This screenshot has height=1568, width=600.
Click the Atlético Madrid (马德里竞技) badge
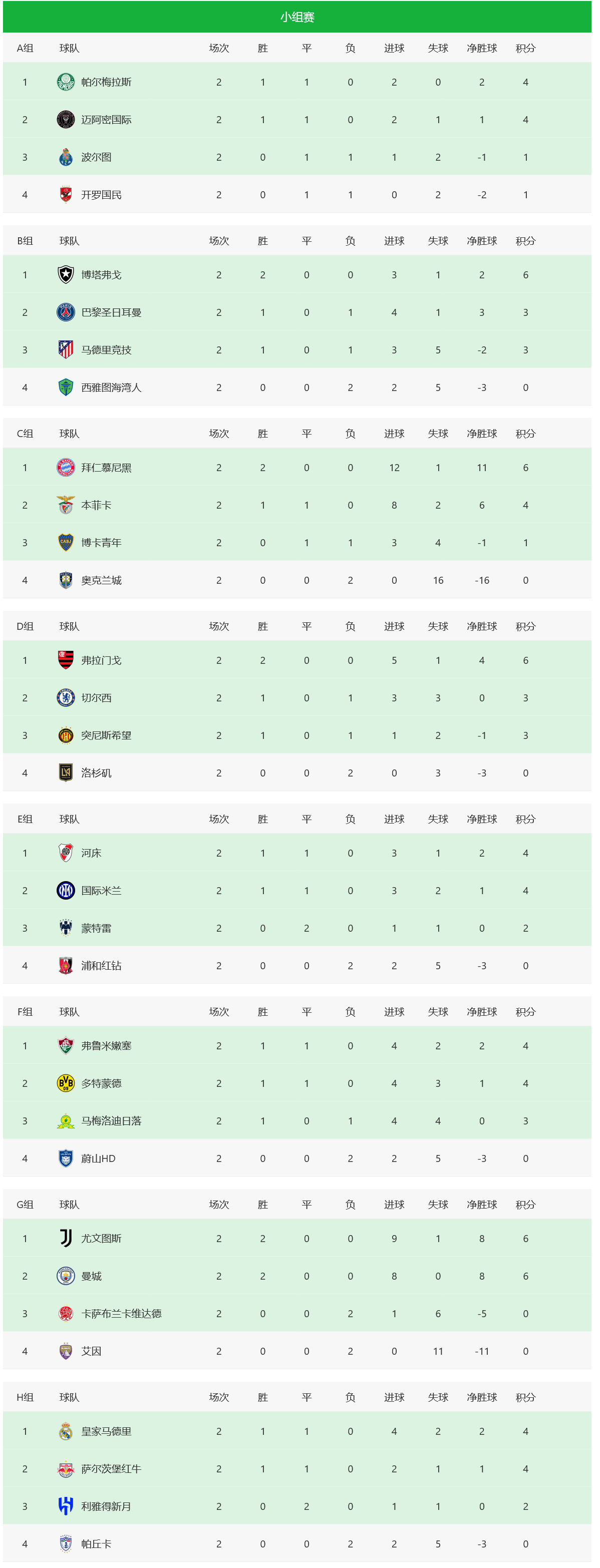pyautogui.click(x=66, y=350)
